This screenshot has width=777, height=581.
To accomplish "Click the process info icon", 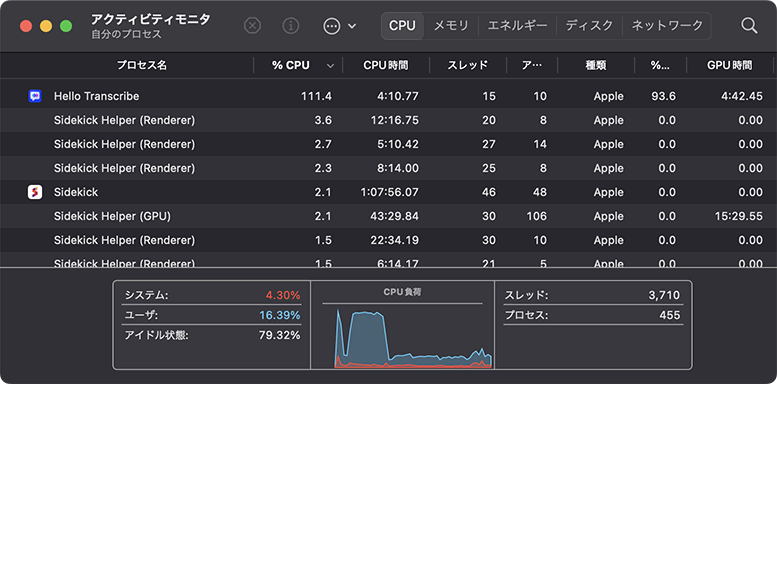I will tap(291, 26).
